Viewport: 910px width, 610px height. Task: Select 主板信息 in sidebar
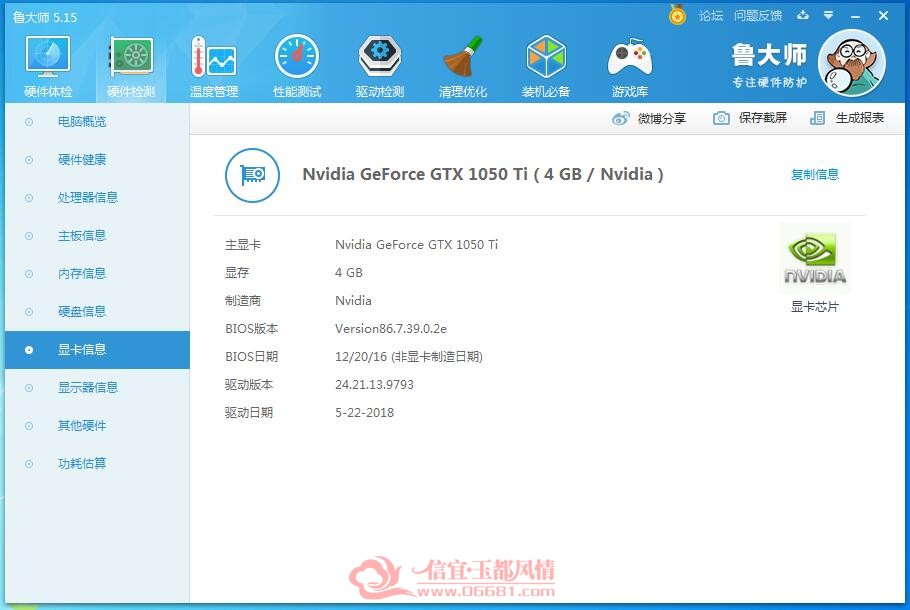(97, 236)
